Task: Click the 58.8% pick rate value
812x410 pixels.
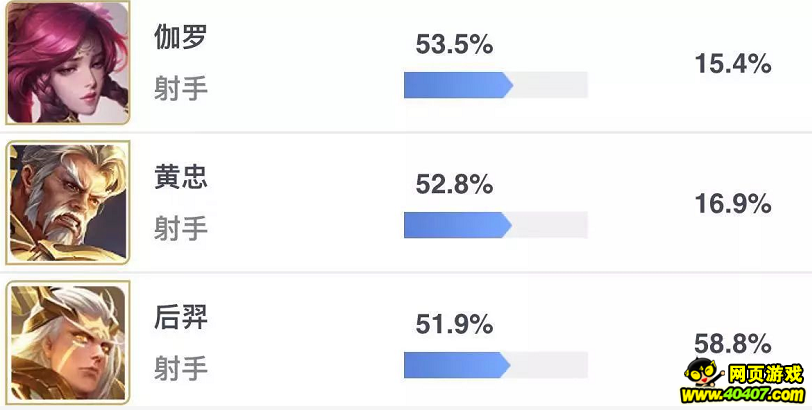Action: click(x=733, y=344)
